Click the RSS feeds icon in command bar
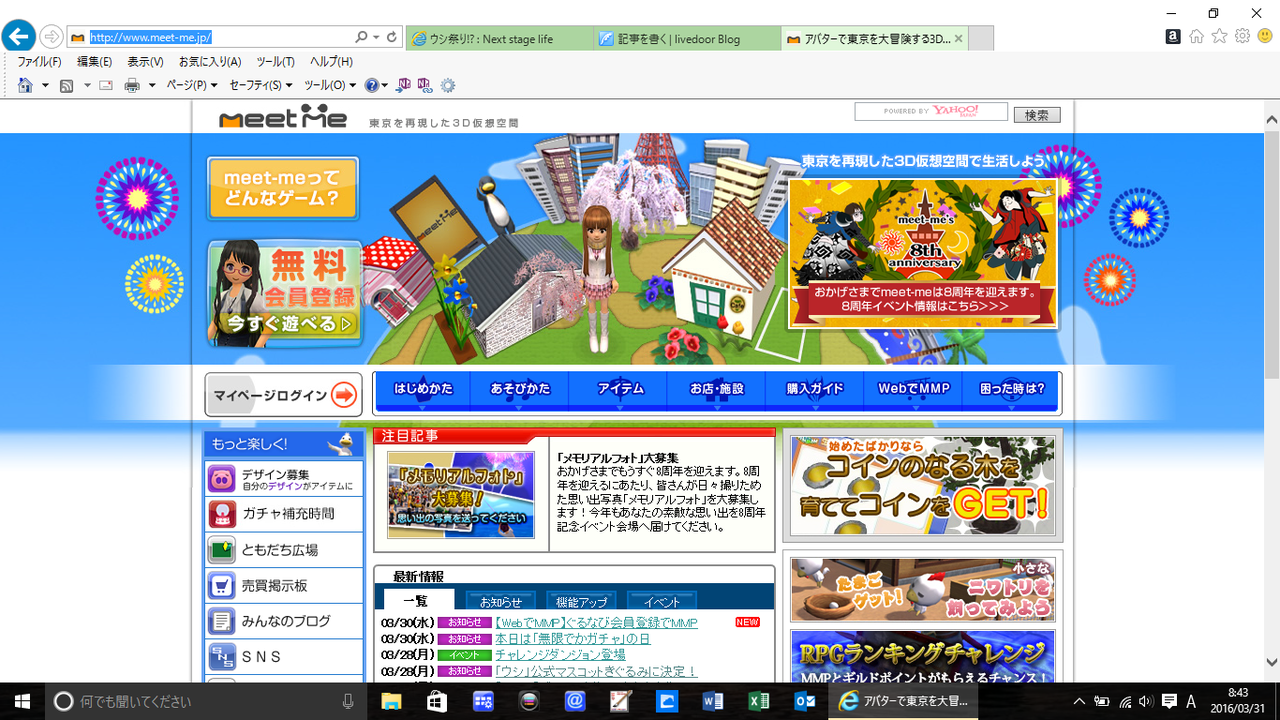The height and width of the screenshot is (720, 1280). [x=67, y=86]
